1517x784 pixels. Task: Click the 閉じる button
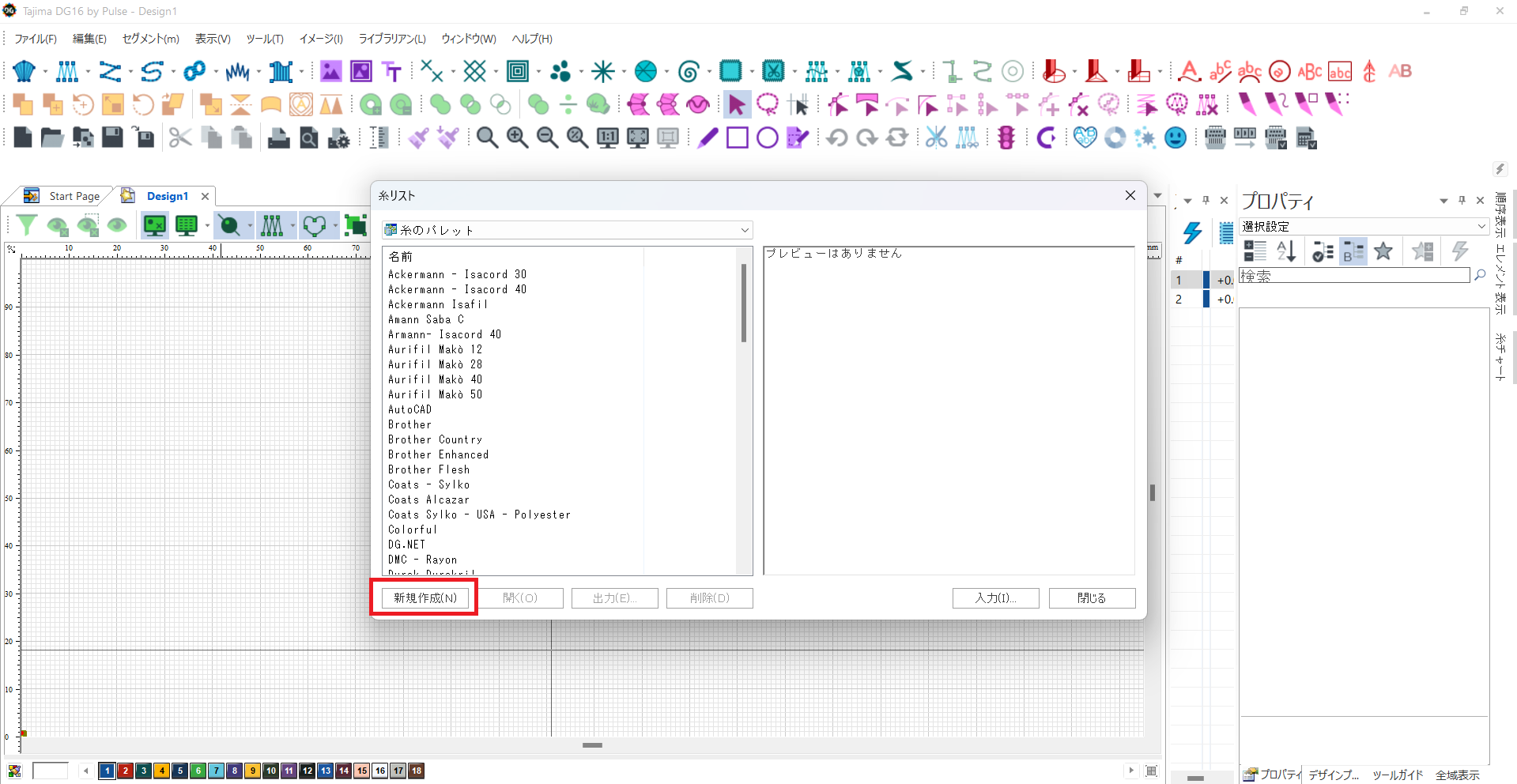tap(1092, 597)
